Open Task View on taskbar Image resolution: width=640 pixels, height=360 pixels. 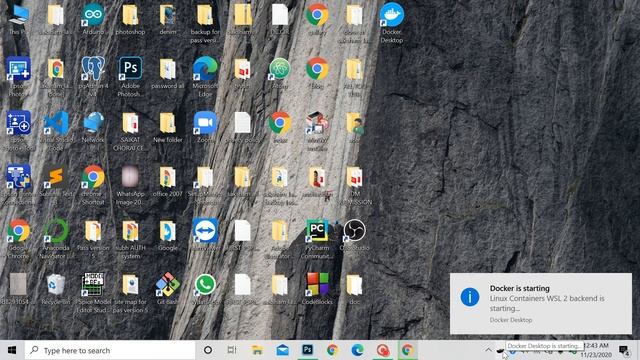click(232, 350)
